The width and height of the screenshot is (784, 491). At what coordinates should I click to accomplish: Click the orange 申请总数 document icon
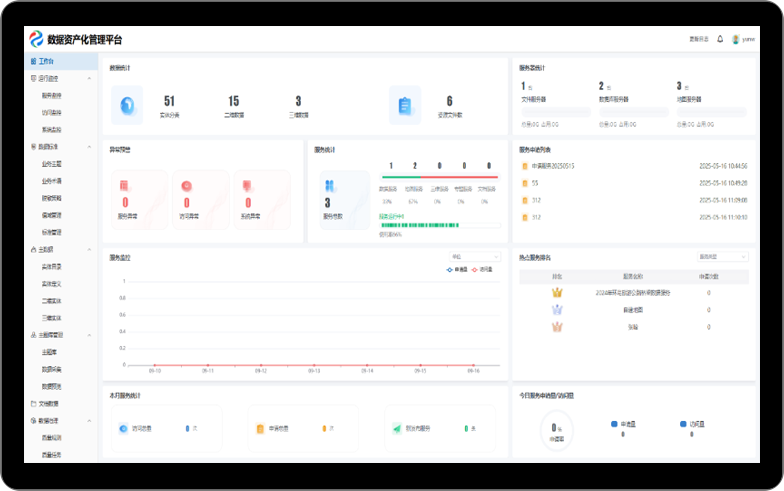point(259,428)
